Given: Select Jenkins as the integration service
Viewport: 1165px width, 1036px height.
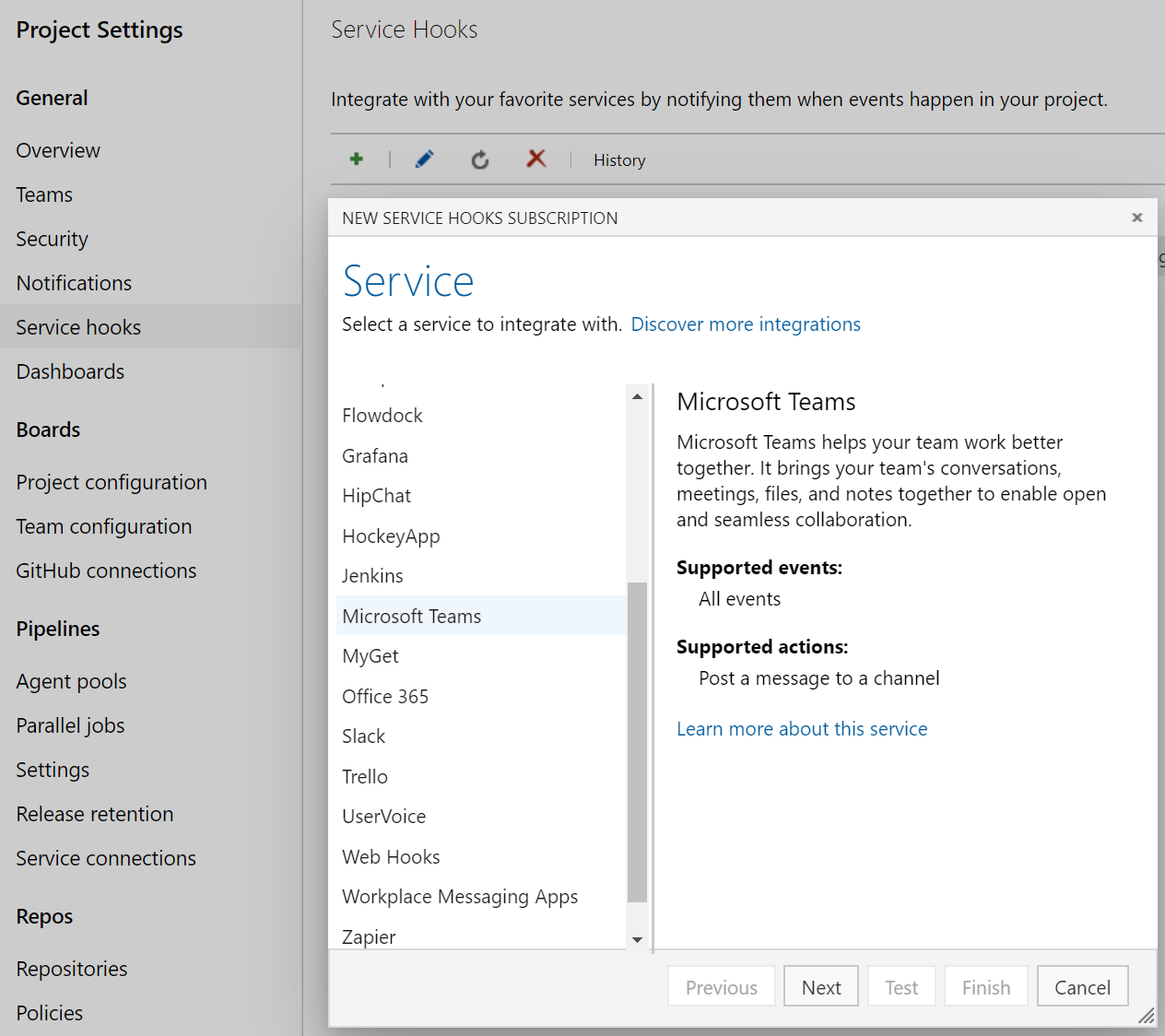Looking at the screenshot, I should (372, 575).
